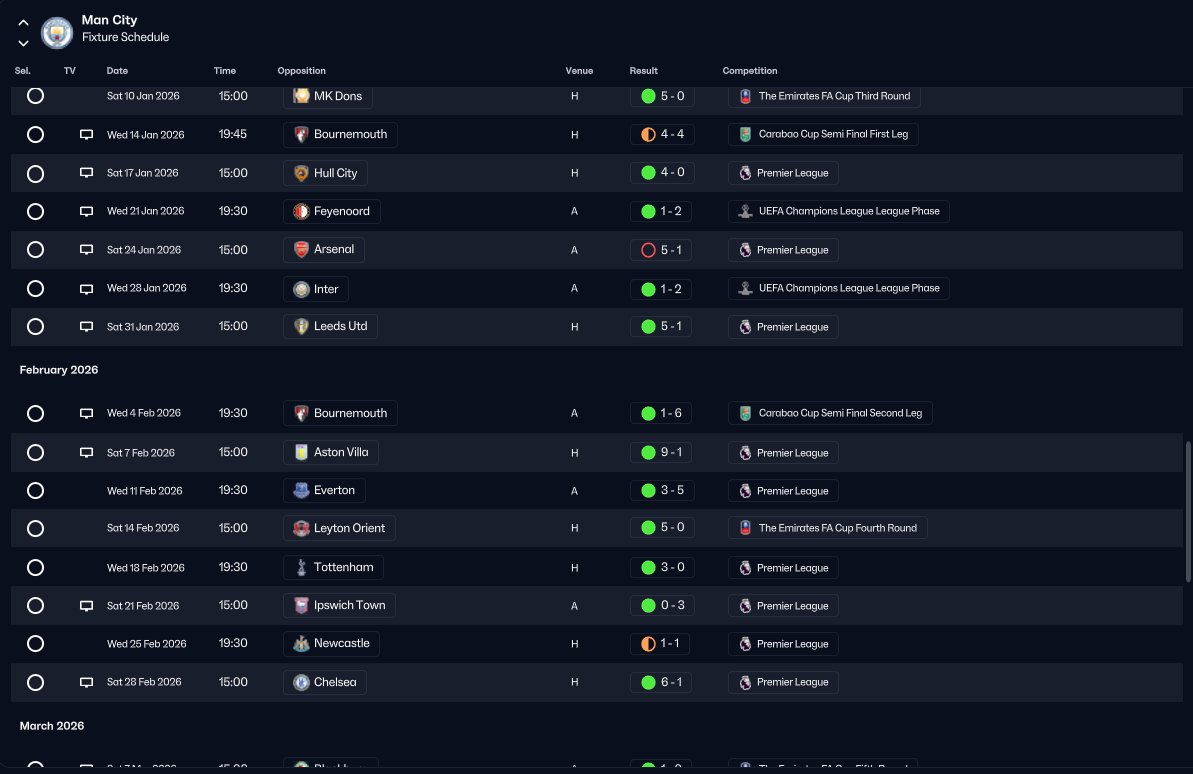
Task: Sort fixtures by the Date column header
Action: tap(117, 71)
